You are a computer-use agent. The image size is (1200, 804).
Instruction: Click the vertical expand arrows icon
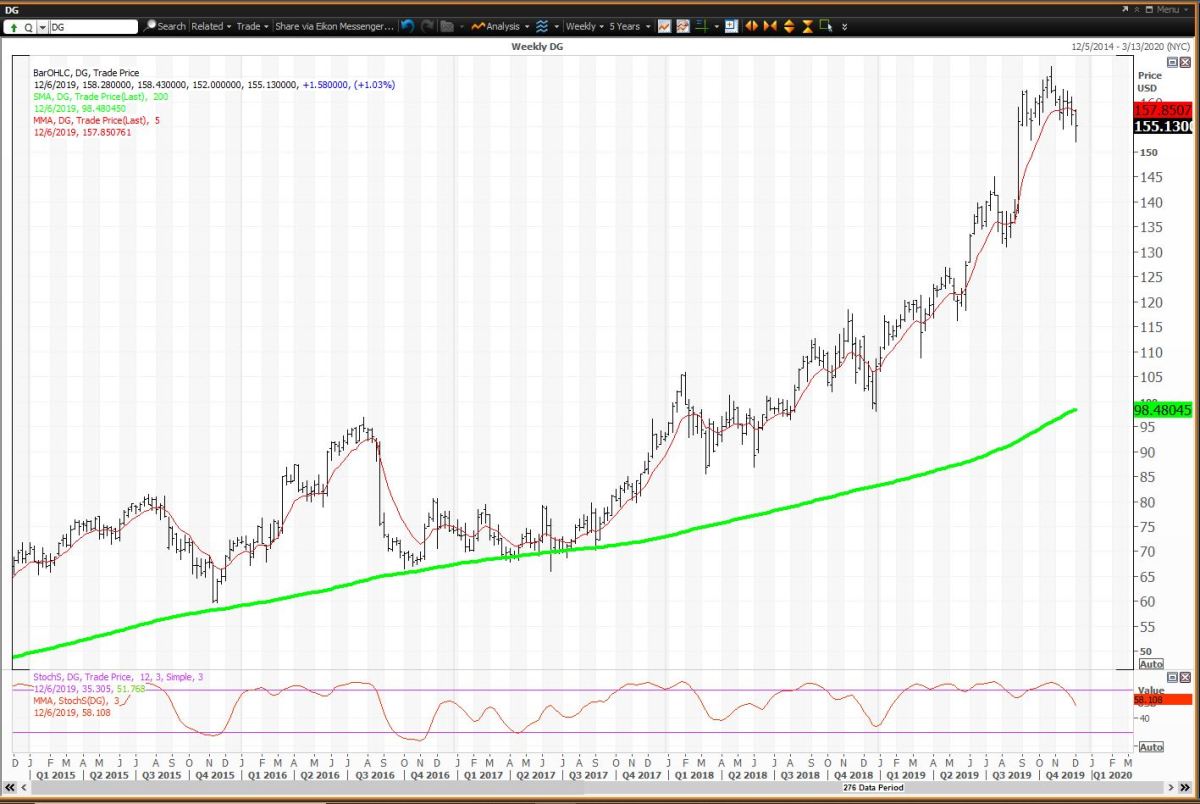[789, 26]
